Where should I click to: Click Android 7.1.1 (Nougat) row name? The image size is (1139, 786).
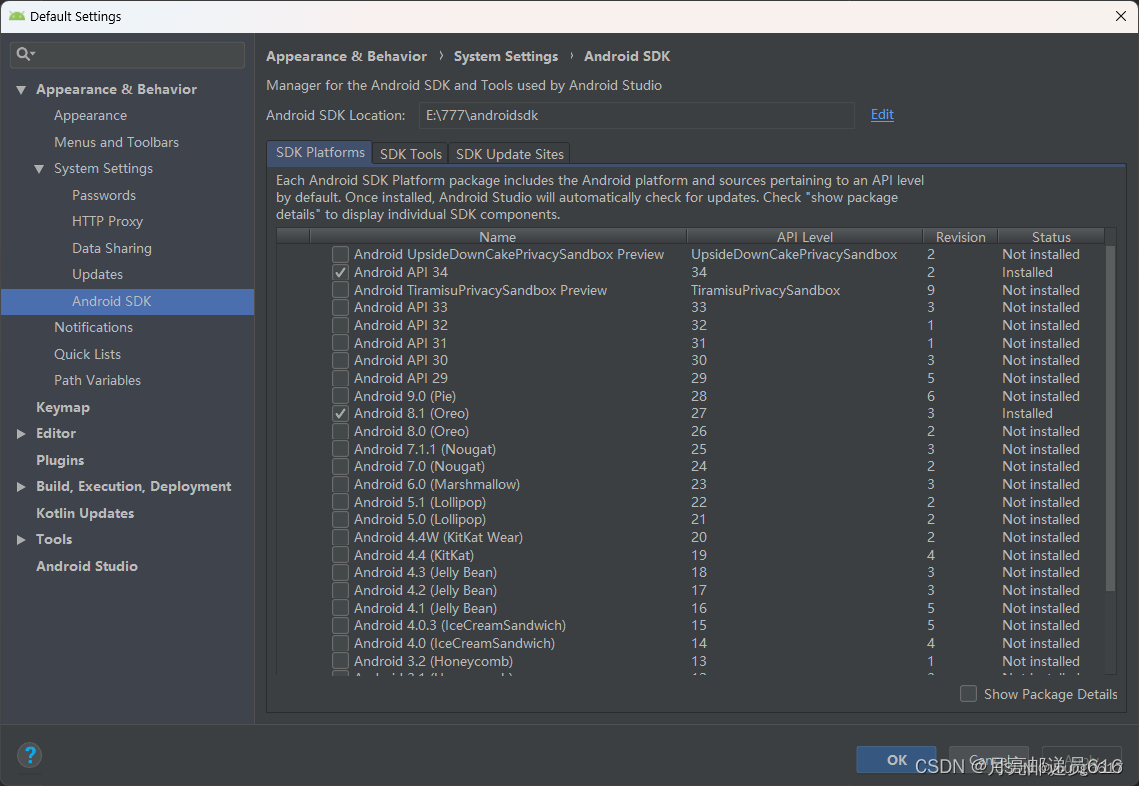425,449
